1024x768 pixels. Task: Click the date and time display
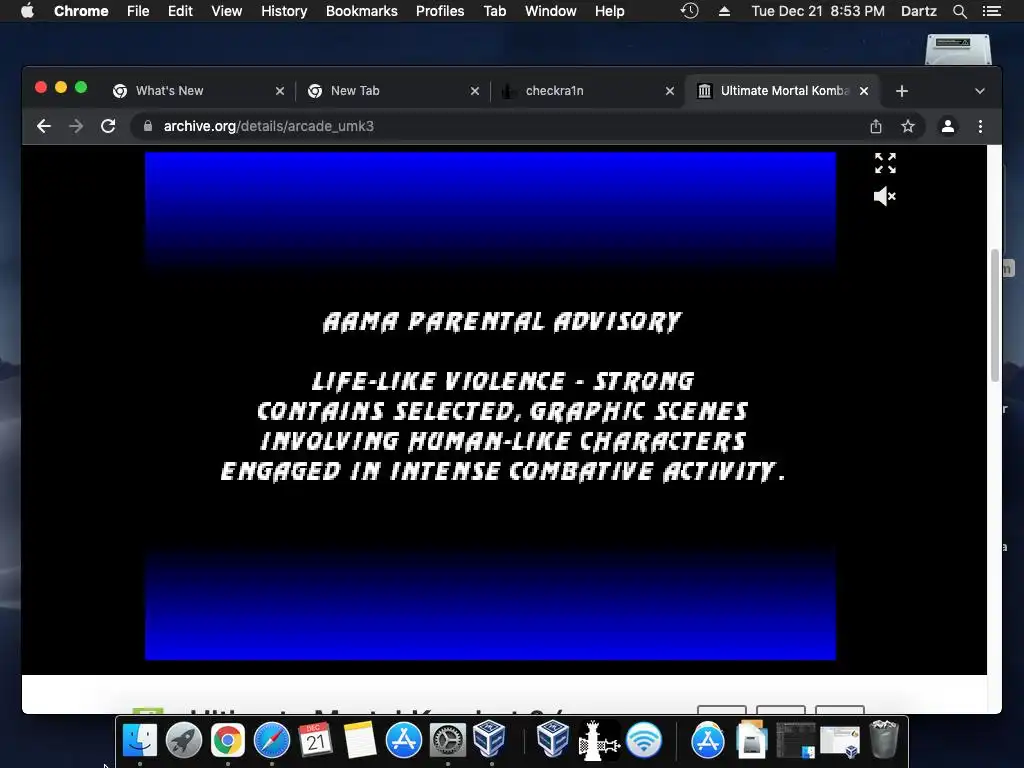click(818, 11)
